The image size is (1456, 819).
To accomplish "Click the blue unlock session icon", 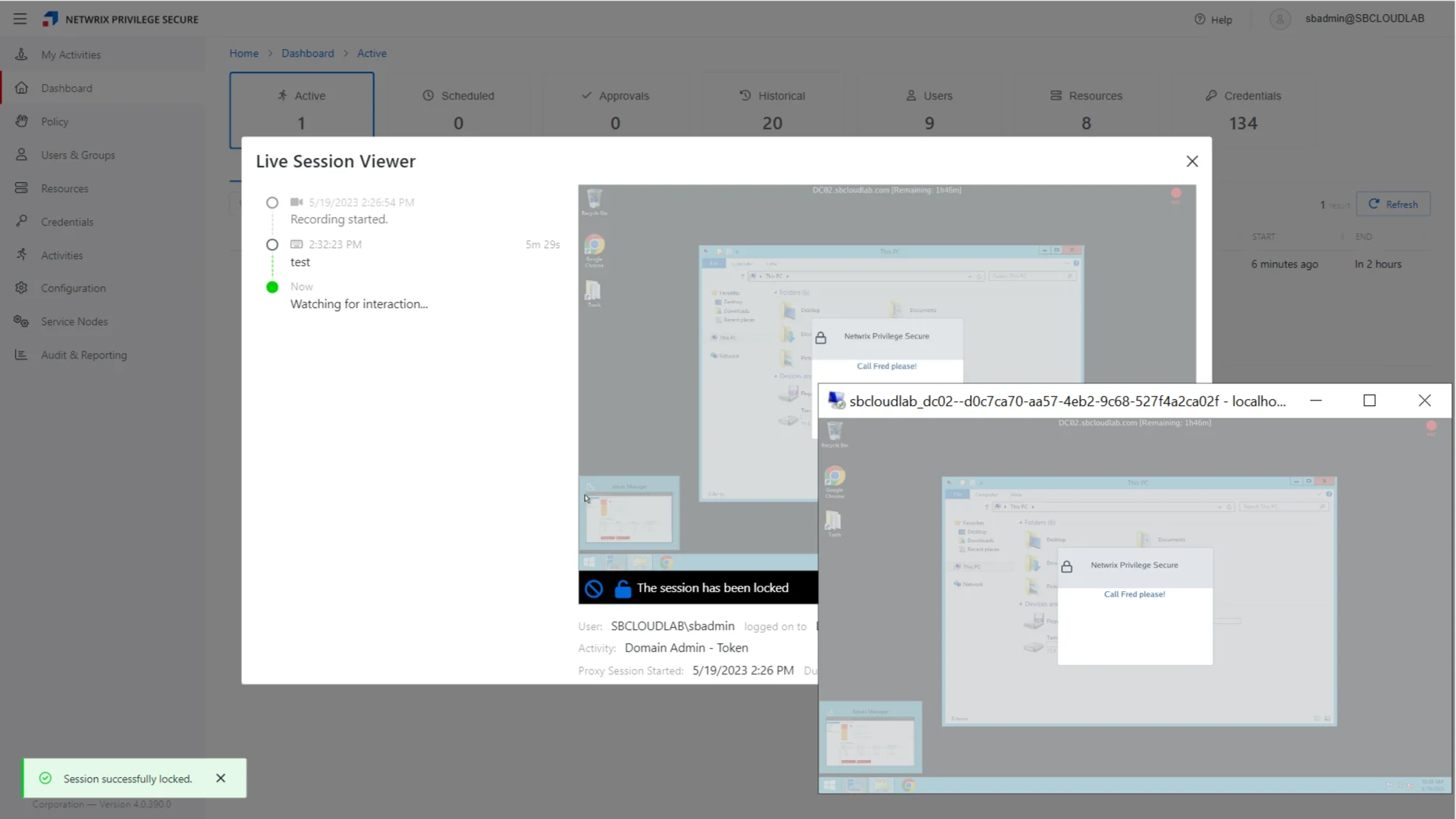I will pyautogui.click(x=622, y=588).
